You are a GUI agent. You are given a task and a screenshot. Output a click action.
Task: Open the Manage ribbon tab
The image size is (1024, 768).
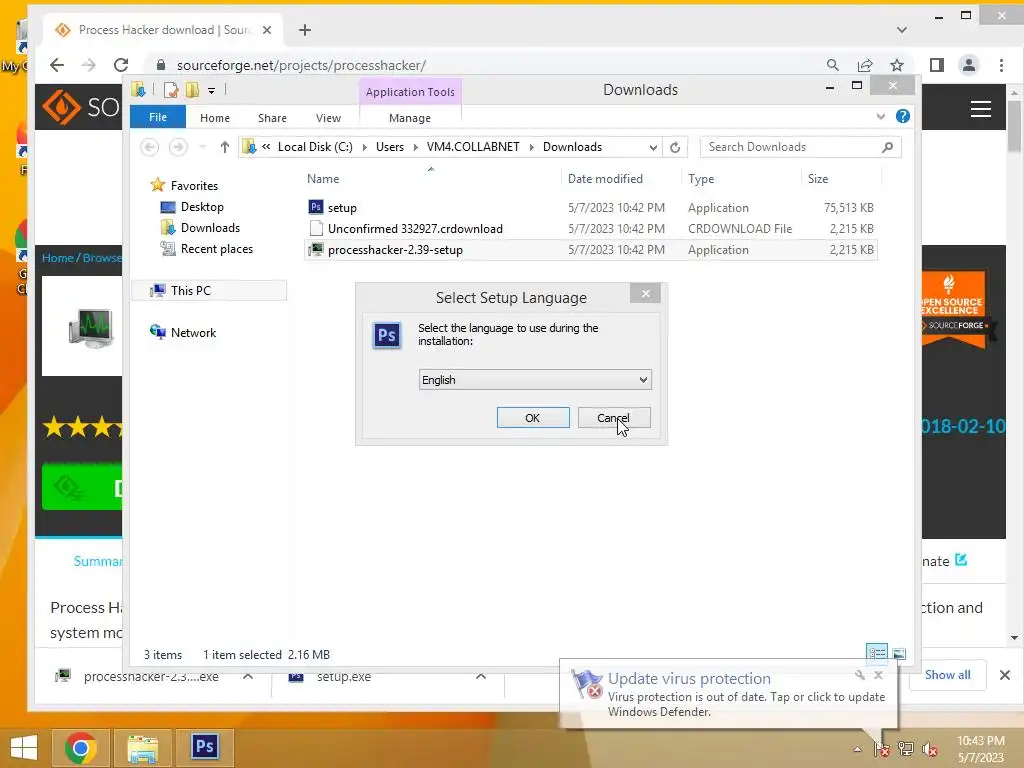pos(410,118)
